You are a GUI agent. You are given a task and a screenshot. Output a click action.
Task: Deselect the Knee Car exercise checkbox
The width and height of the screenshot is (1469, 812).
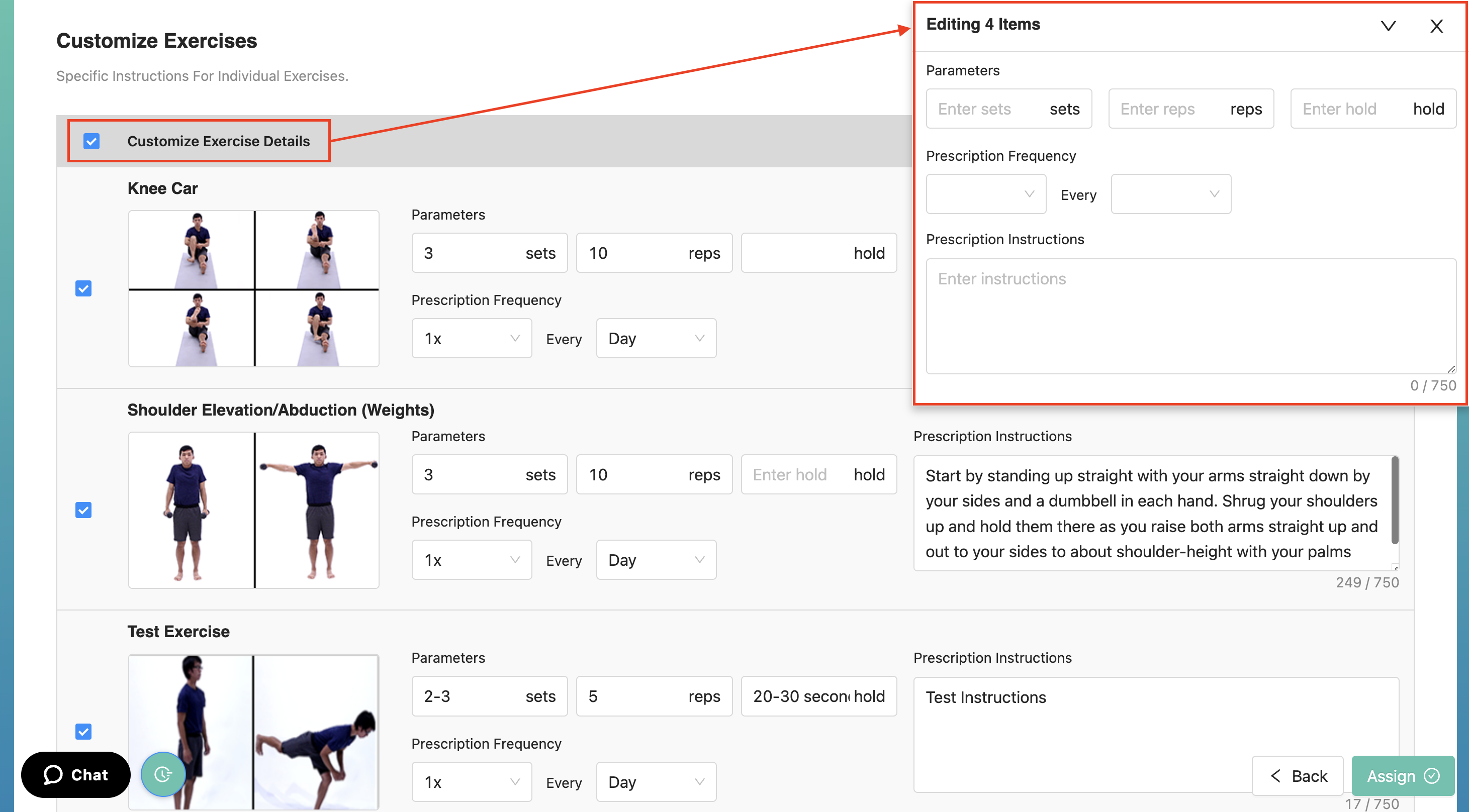(x=83, y=288)
